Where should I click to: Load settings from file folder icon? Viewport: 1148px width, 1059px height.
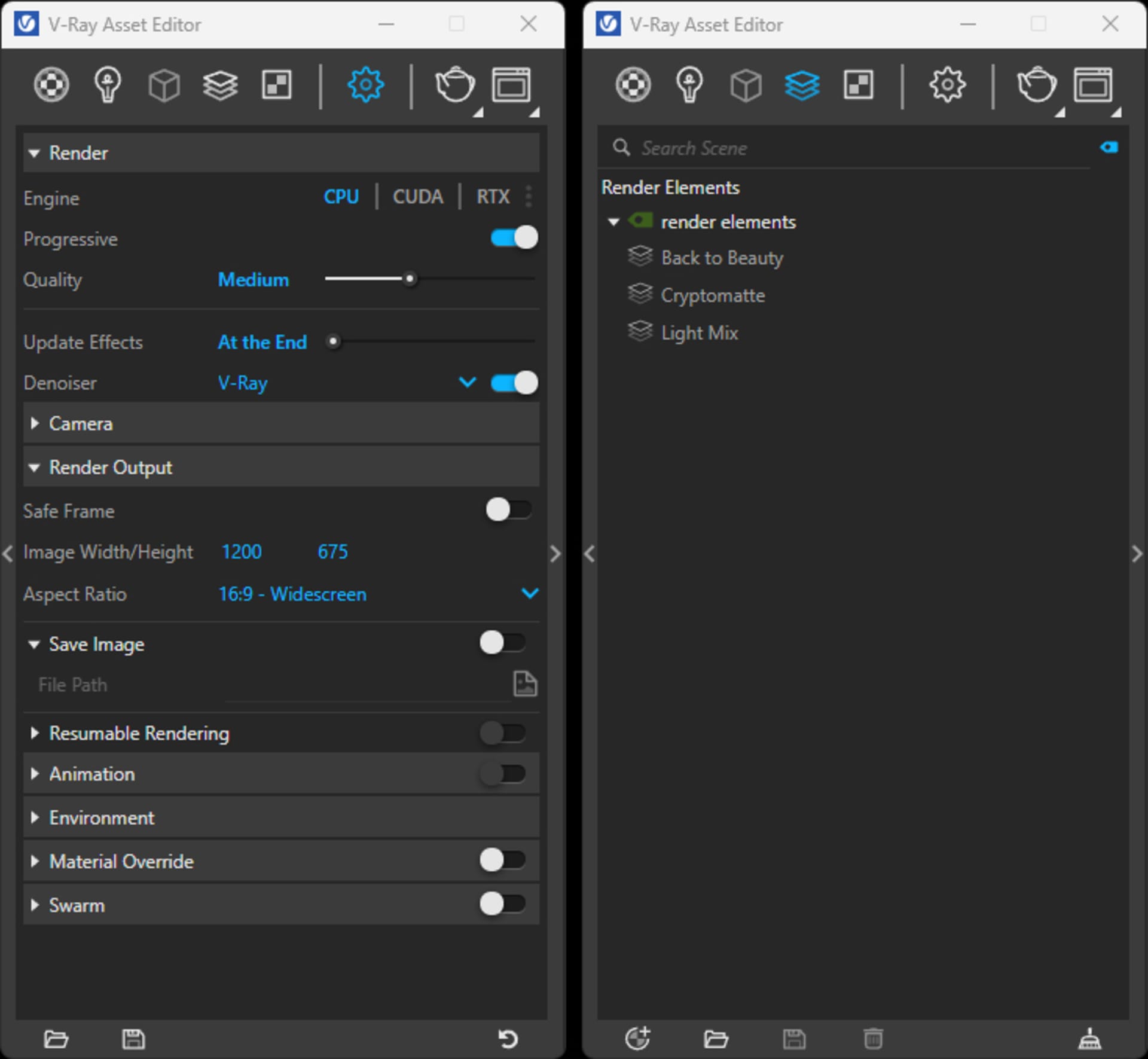tap(56, 1039)
